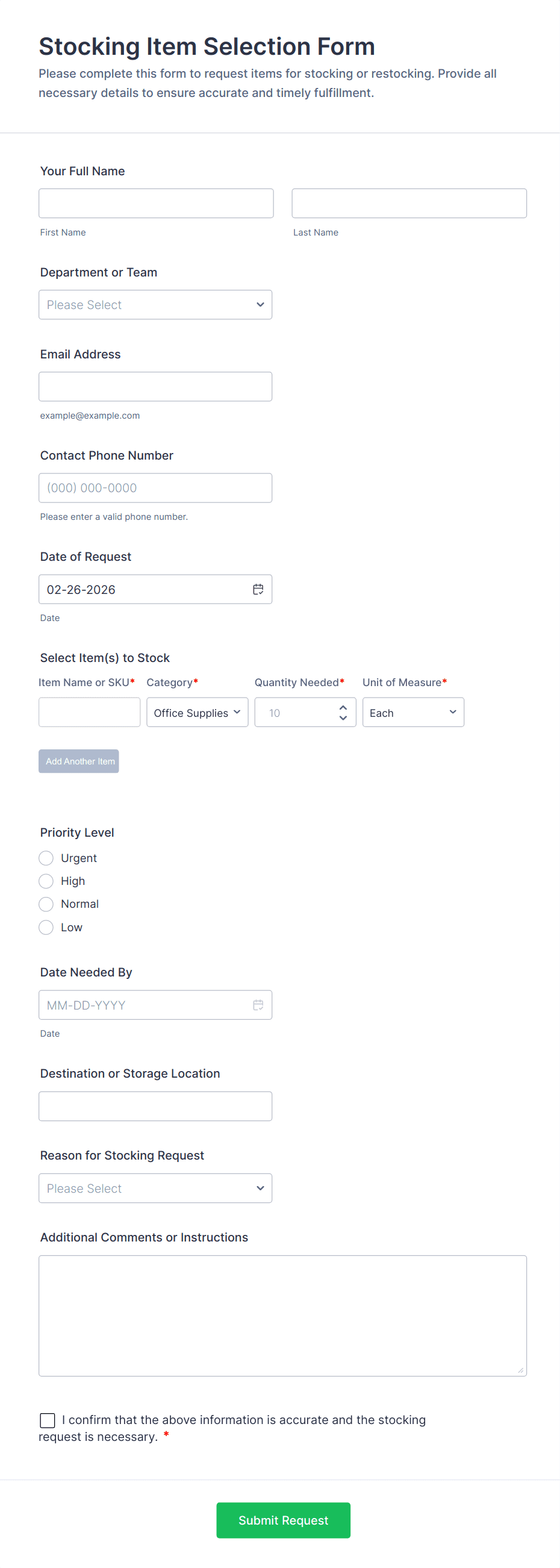Increase Quantity Needed with the up arrow
This screenshot has width=560, height=1568.
(343, 707)
